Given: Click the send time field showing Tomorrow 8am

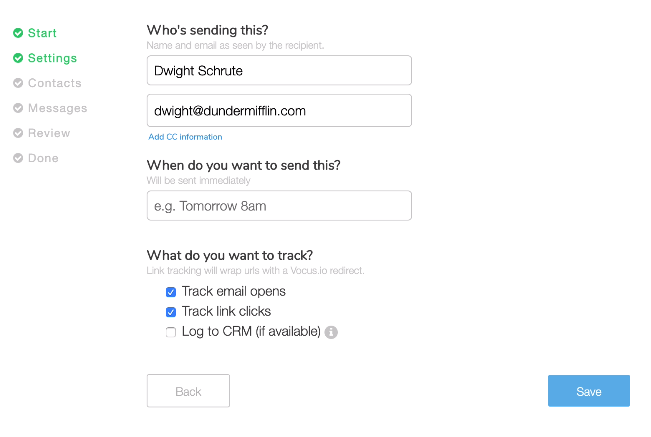Looking at the screenshot, I should [279, 206].
